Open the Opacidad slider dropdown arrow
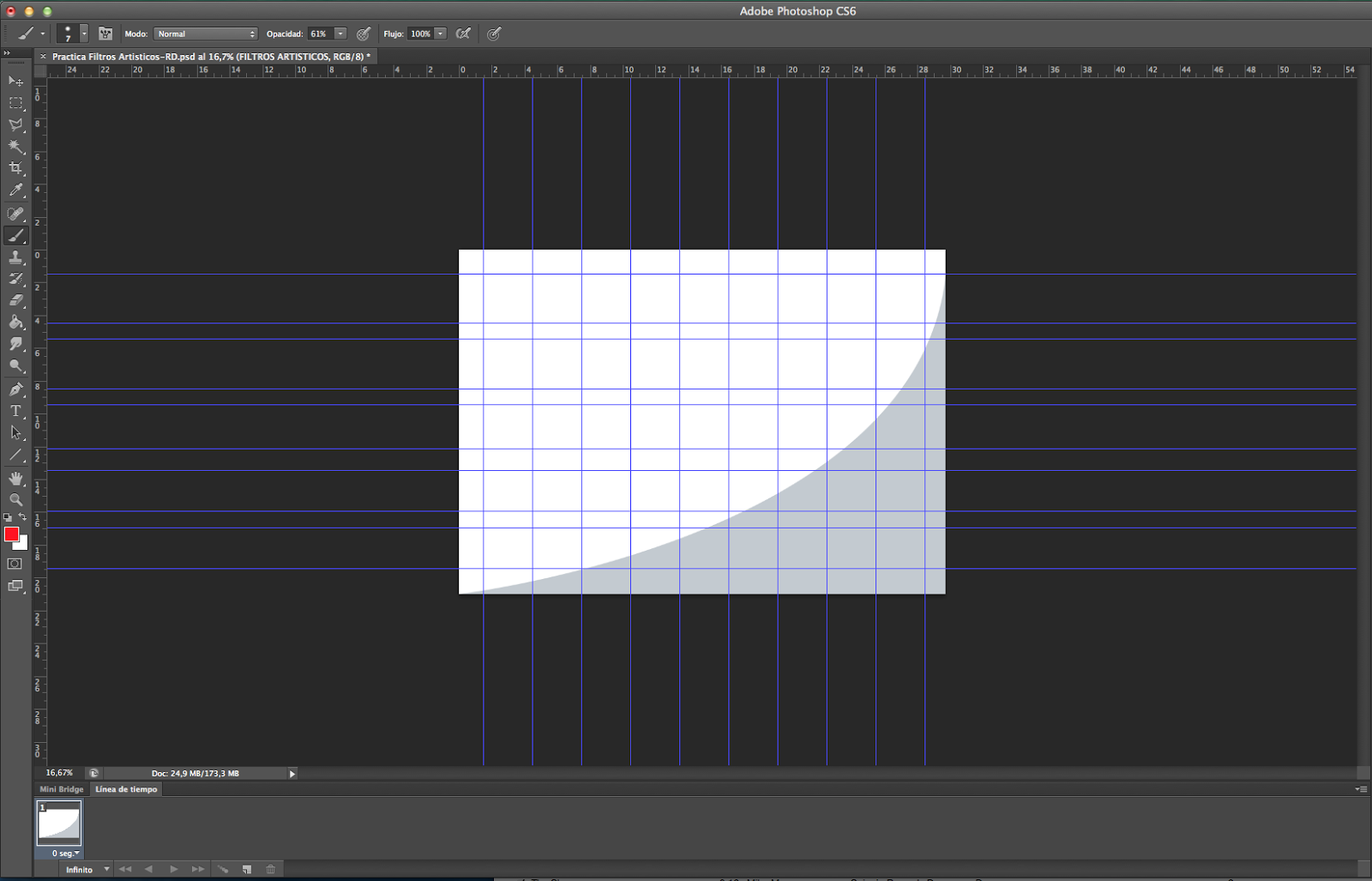This screenshot has height=881, width=1372. click(340, 33)
